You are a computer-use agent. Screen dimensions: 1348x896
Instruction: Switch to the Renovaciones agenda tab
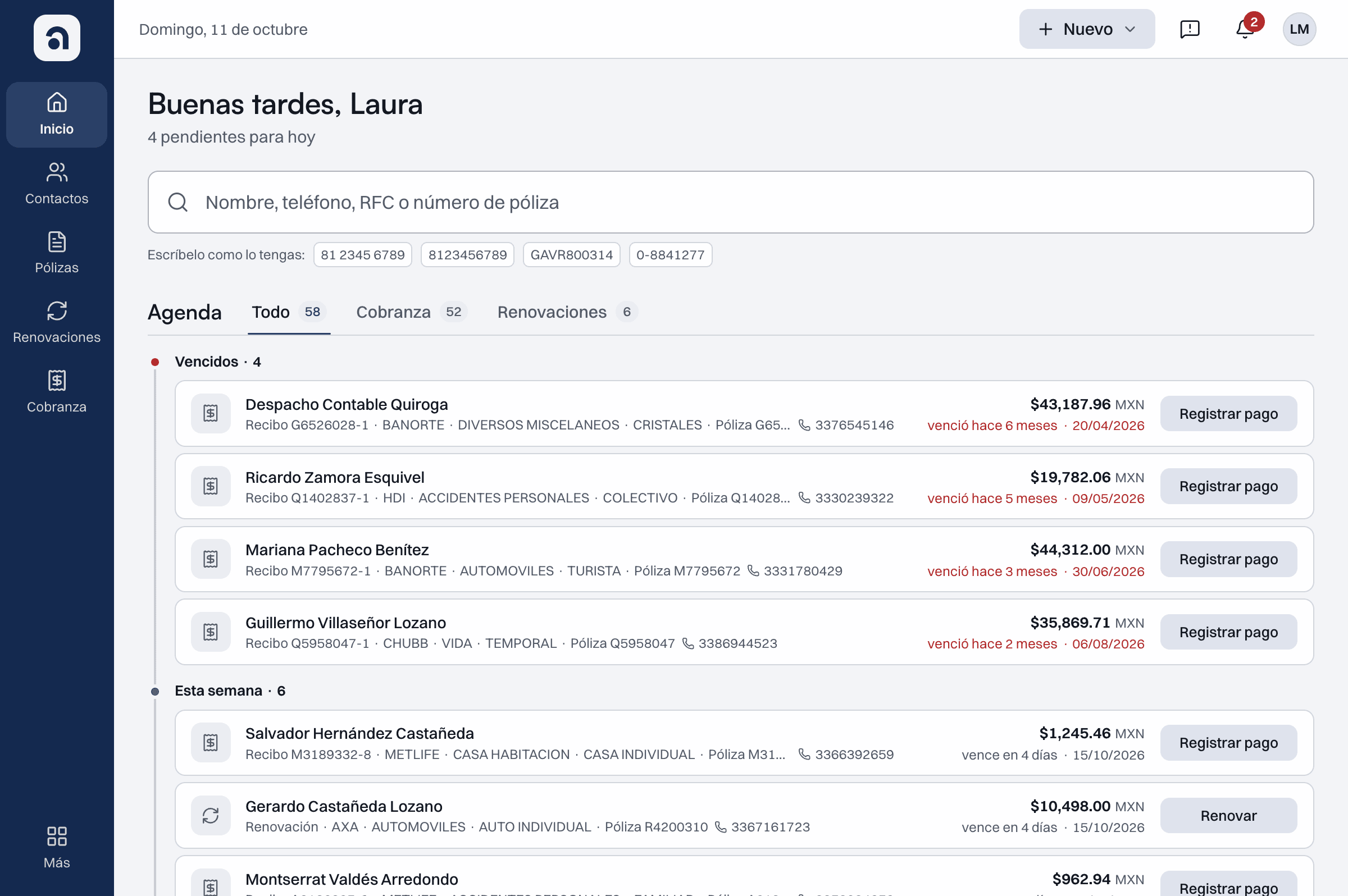(x=567, y=312)
